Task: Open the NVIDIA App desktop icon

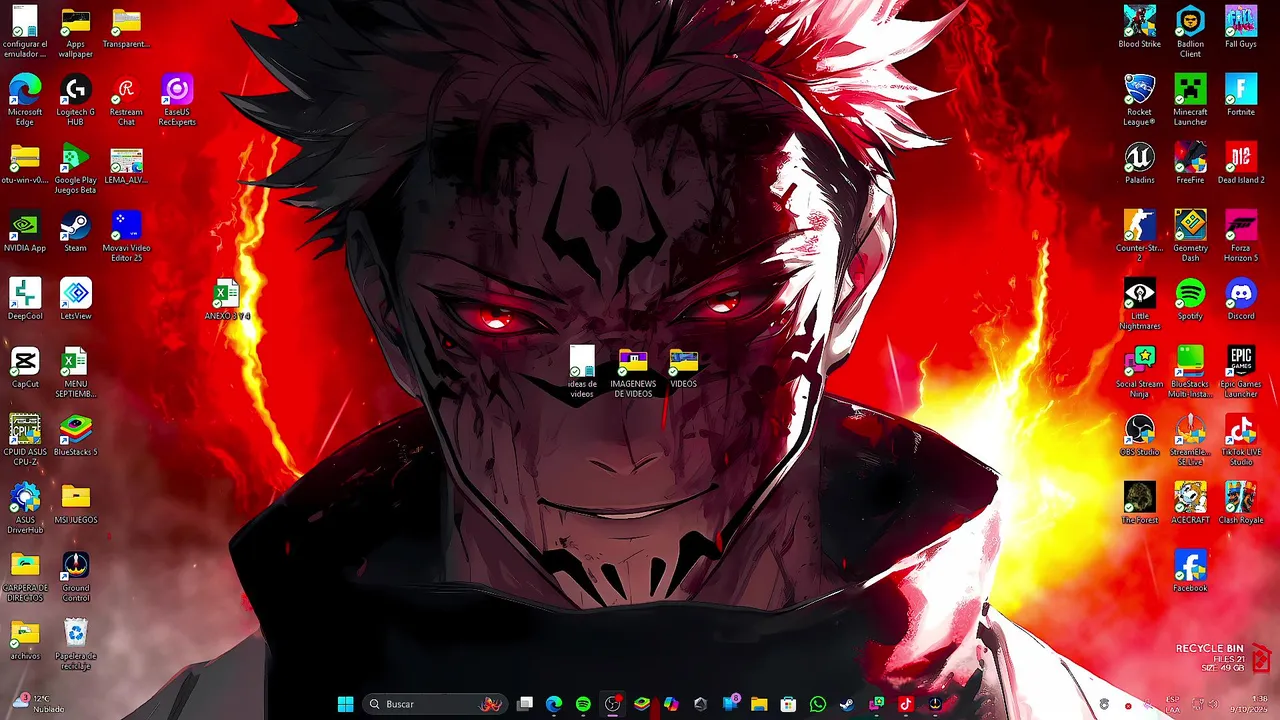Action: tap(25, 231)
